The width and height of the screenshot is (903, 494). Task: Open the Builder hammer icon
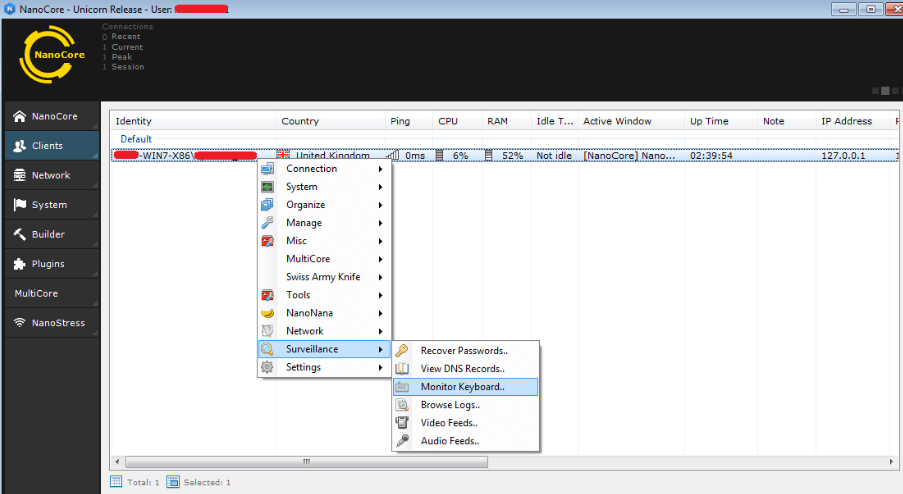pos(19,235)
